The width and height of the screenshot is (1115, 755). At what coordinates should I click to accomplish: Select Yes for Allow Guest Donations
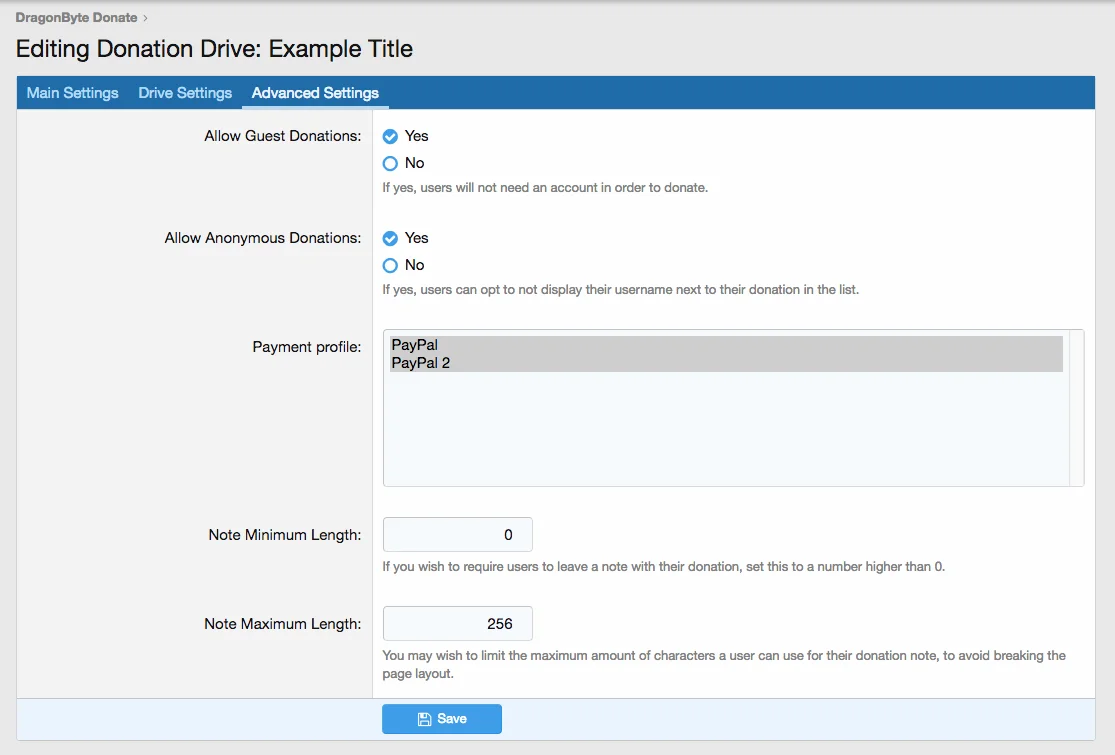click(x=391, y=136)
